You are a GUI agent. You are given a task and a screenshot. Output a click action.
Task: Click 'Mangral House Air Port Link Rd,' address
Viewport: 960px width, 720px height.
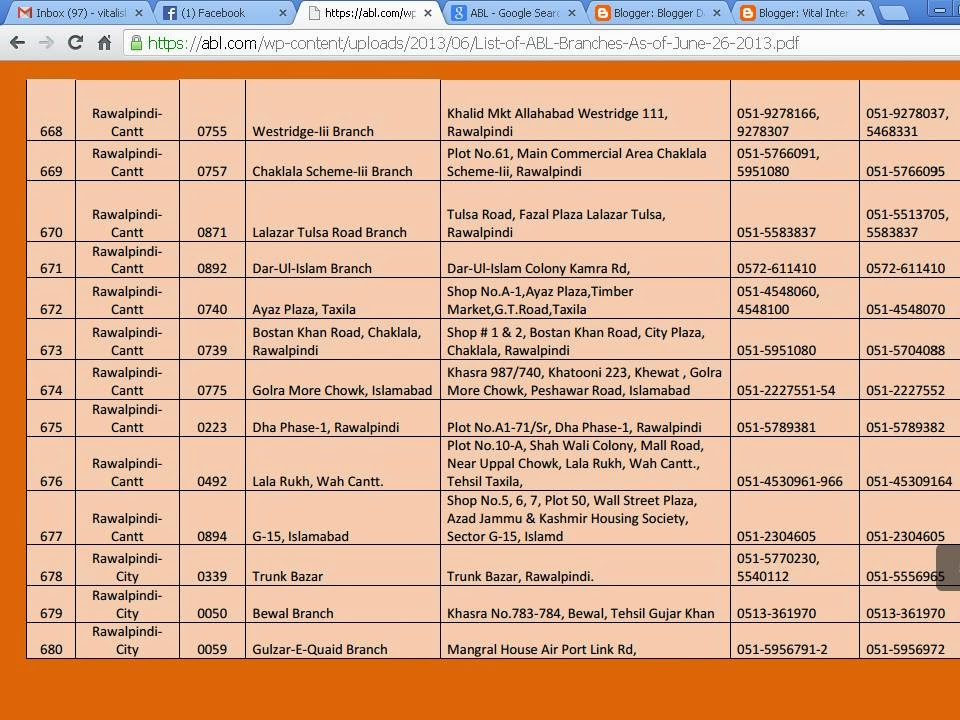tap(541, 649)
